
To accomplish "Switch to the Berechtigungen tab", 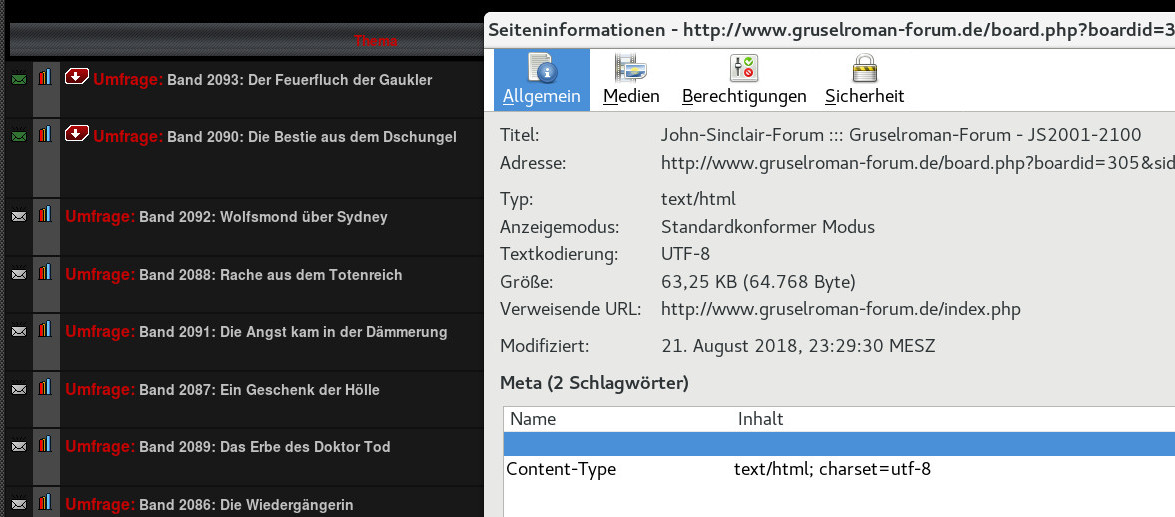I will (744, 79).
